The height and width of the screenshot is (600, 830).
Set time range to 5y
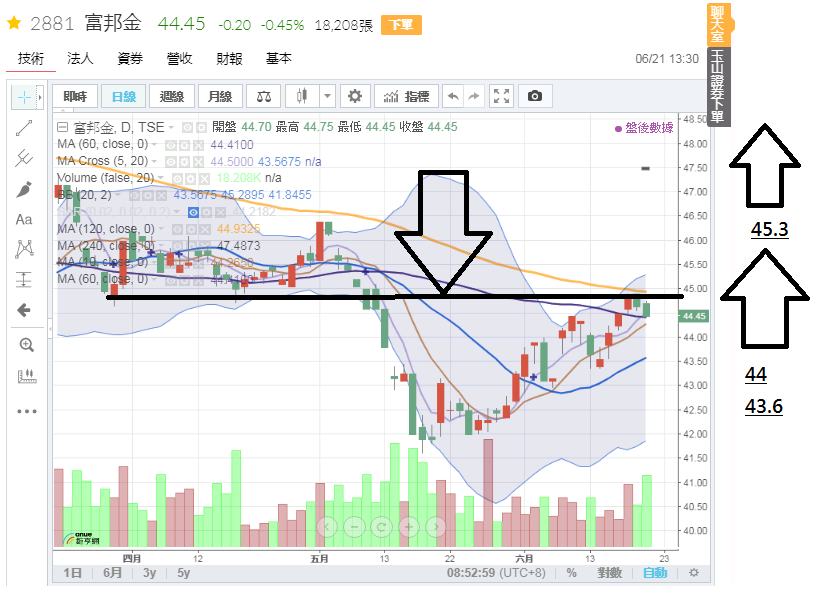tap(183, 572)
